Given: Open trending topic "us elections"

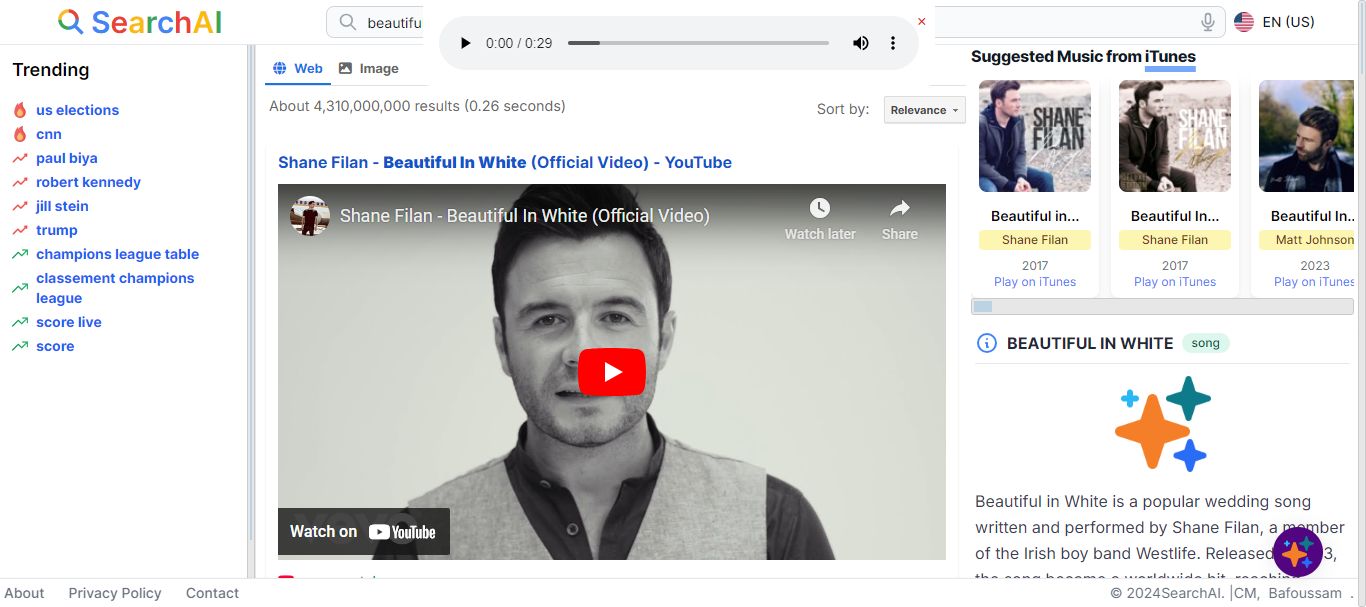Looking at the screenshot, I should 77,110.
